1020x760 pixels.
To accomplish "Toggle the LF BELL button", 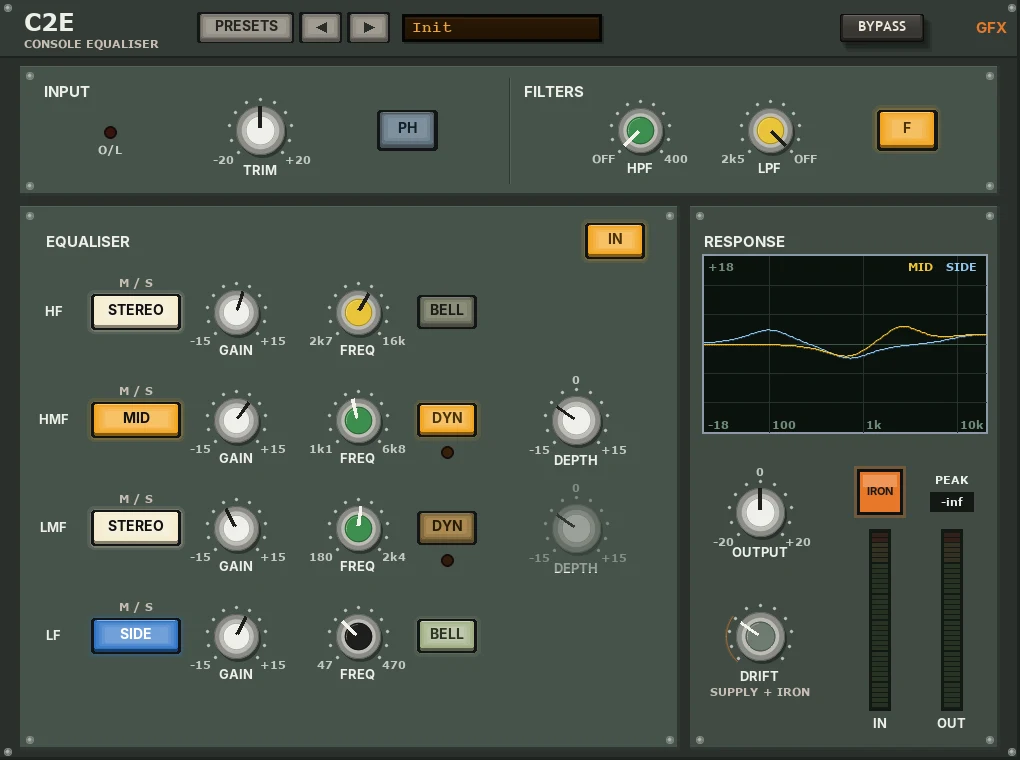I will point(447,635).
